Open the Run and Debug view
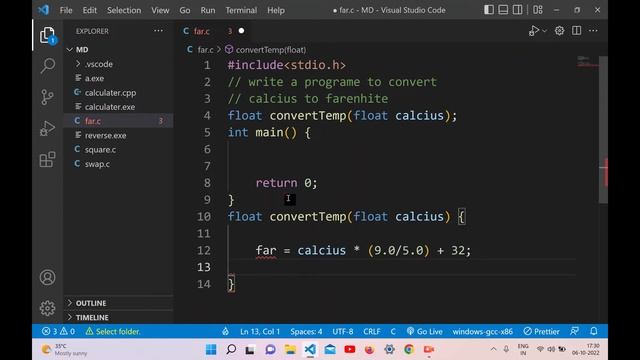The image size is (640, 360). tap(47, 128)
